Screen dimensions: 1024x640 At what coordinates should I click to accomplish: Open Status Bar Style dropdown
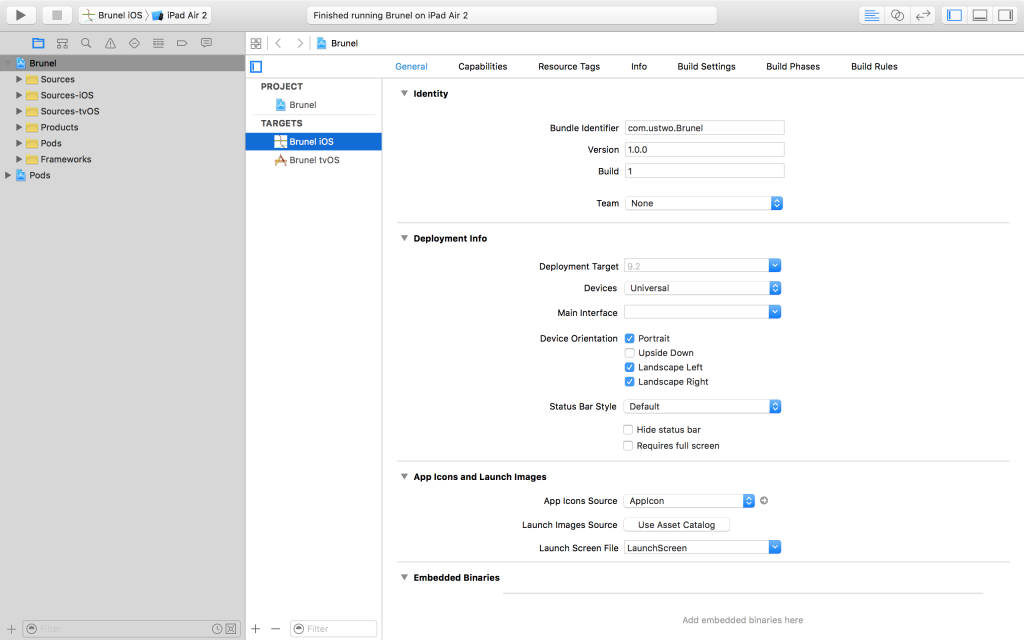tap(703, 406)
